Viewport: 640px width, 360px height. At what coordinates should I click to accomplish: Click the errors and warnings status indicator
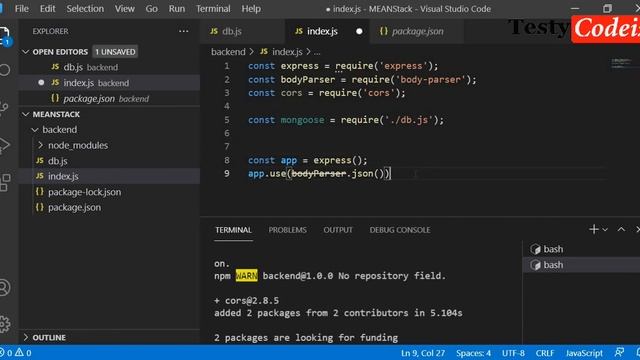click(16, 353)
